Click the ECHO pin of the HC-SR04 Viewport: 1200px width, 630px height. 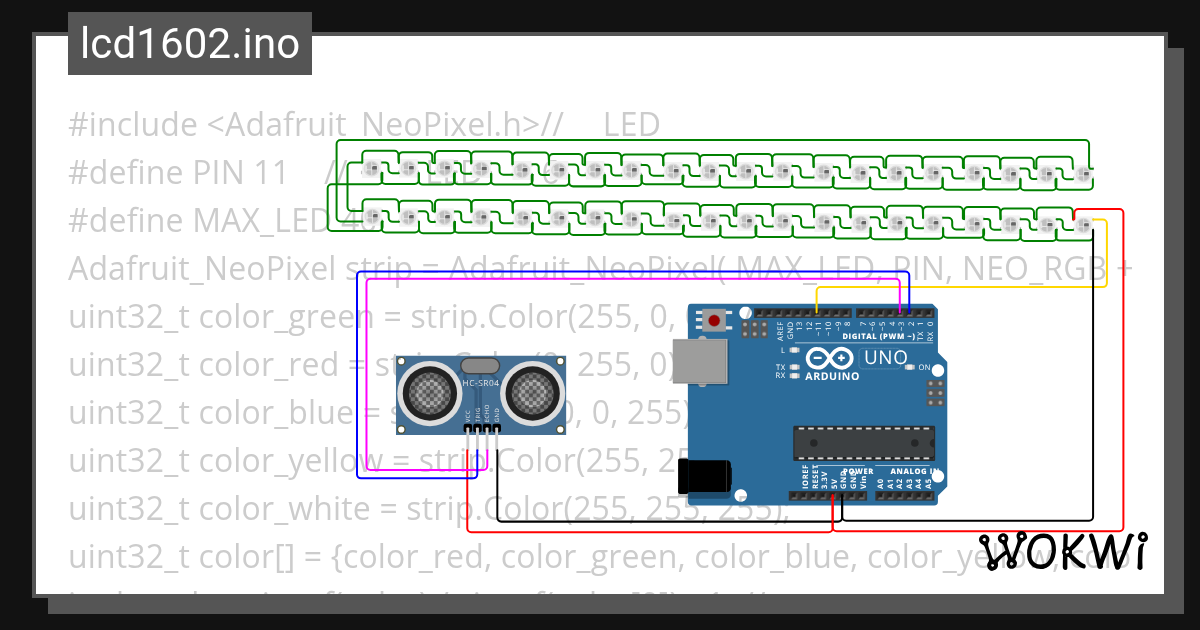487,428
